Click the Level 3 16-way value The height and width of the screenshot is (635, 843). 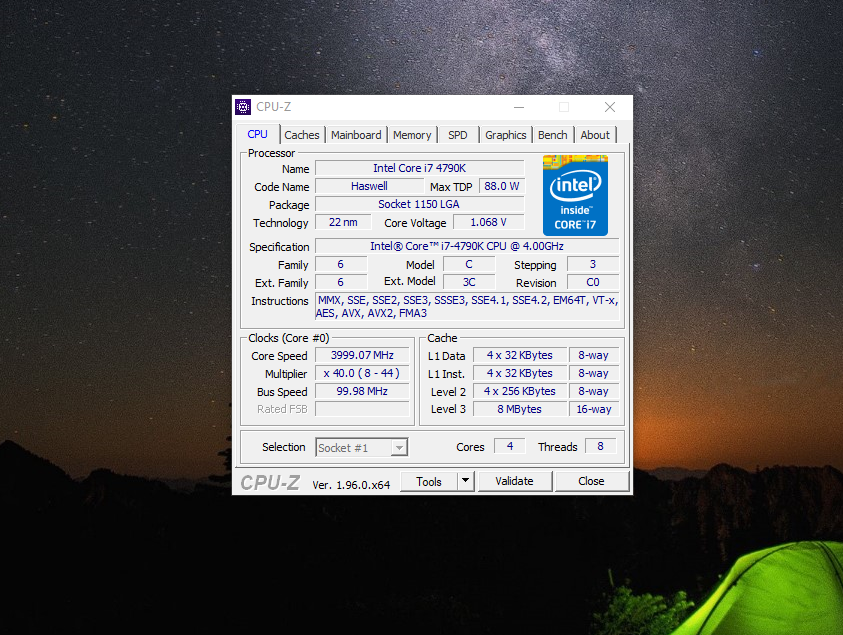tap(594, 409)
